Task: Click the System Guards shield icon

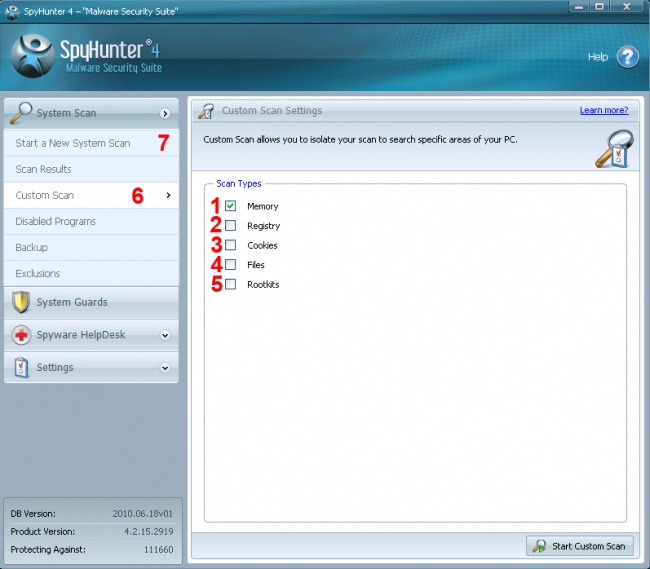Action: click(21, 302)
